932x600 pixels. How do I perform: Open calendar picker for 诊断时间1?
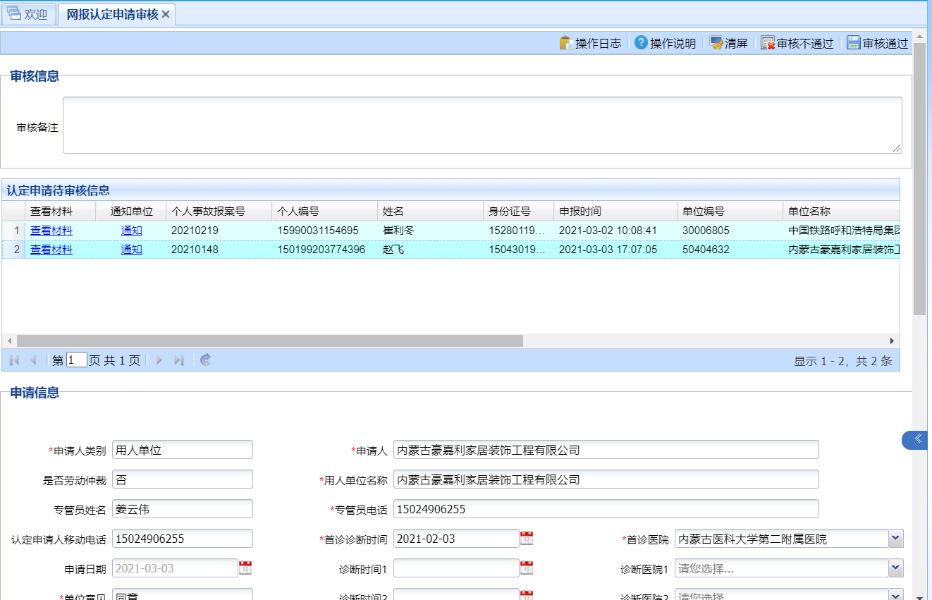526,567
